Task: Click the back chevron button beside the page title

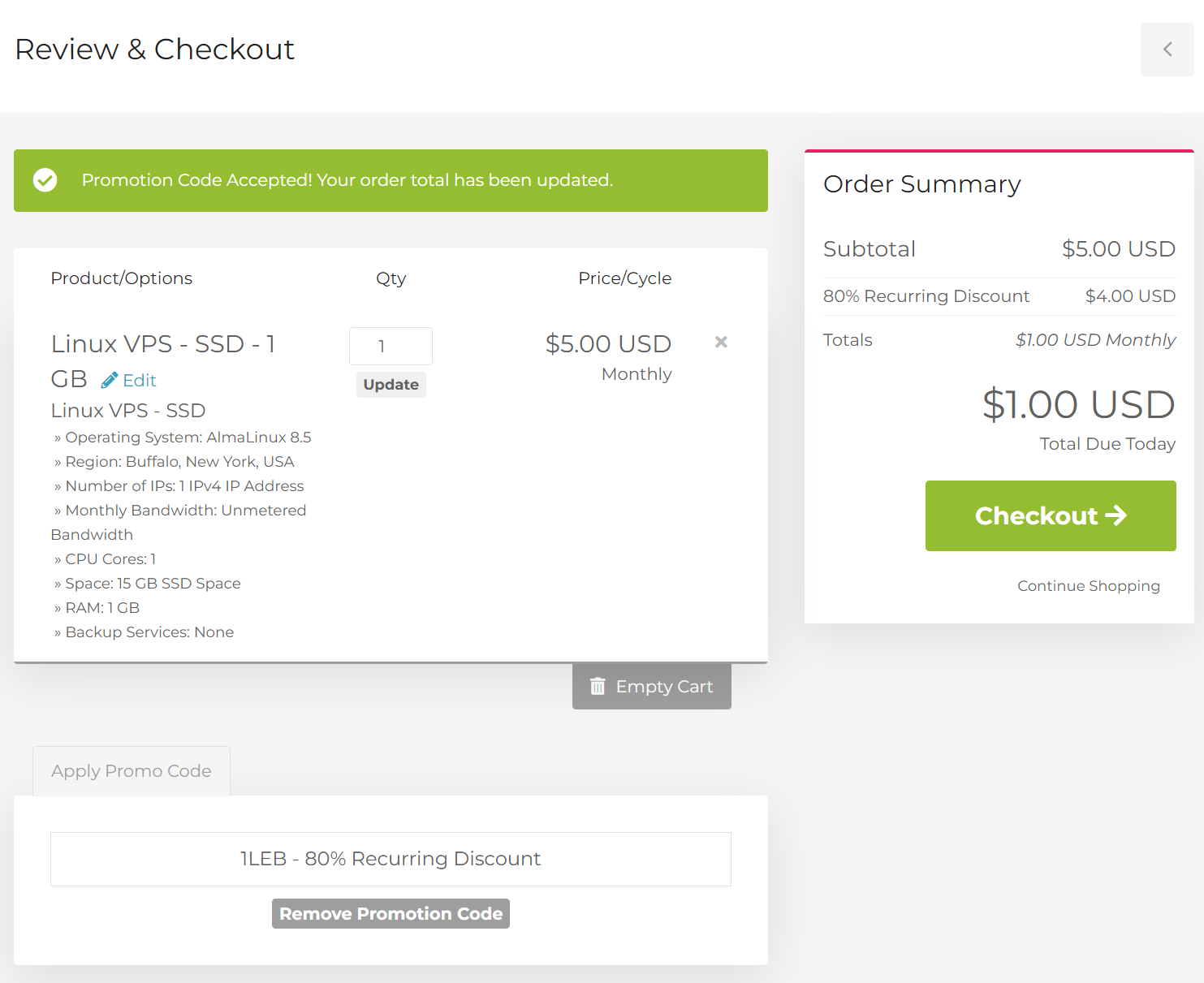Action: point(1167,50)
